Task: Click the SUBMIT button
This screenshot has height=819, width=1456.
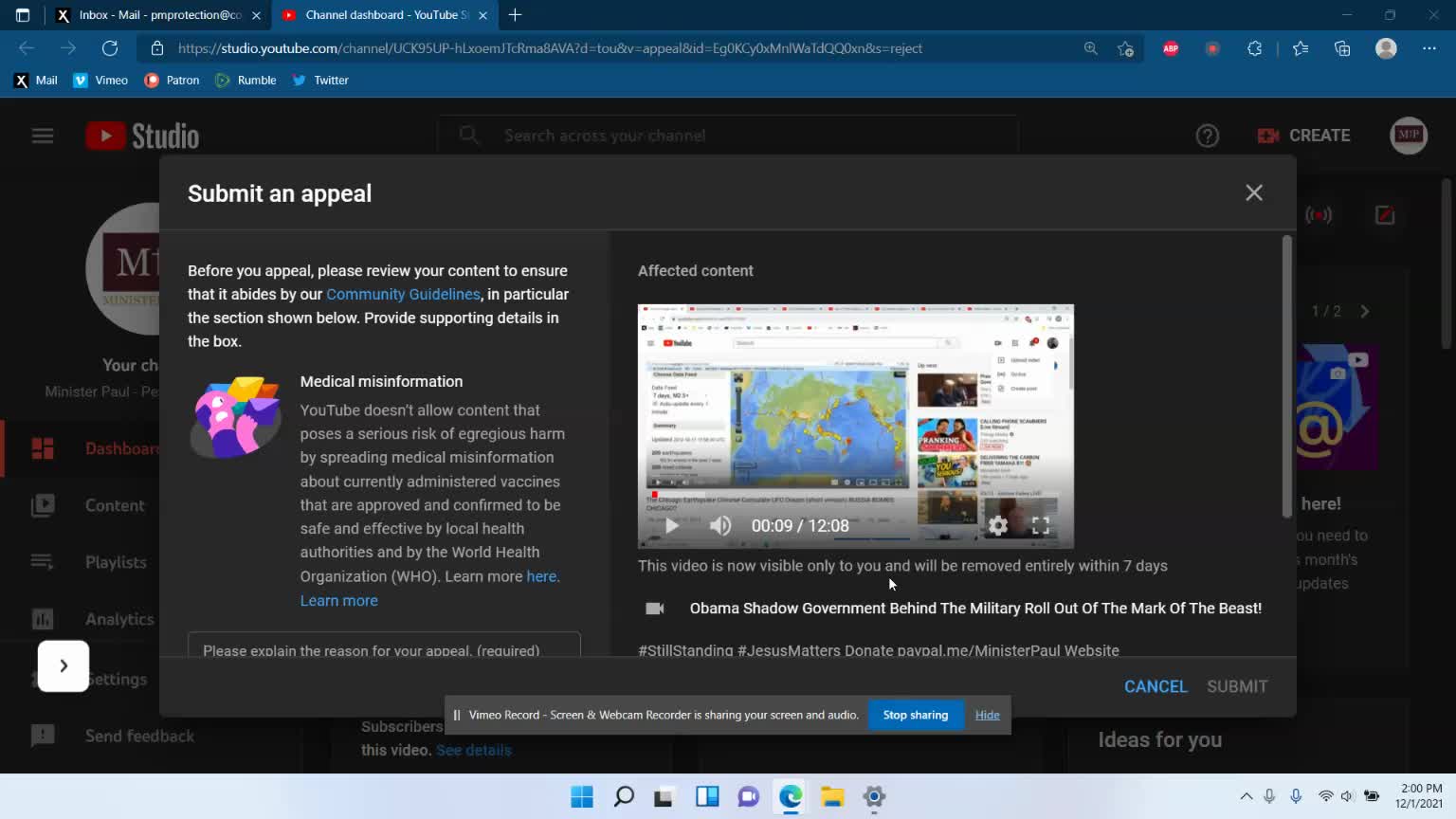Action: 1237,686
